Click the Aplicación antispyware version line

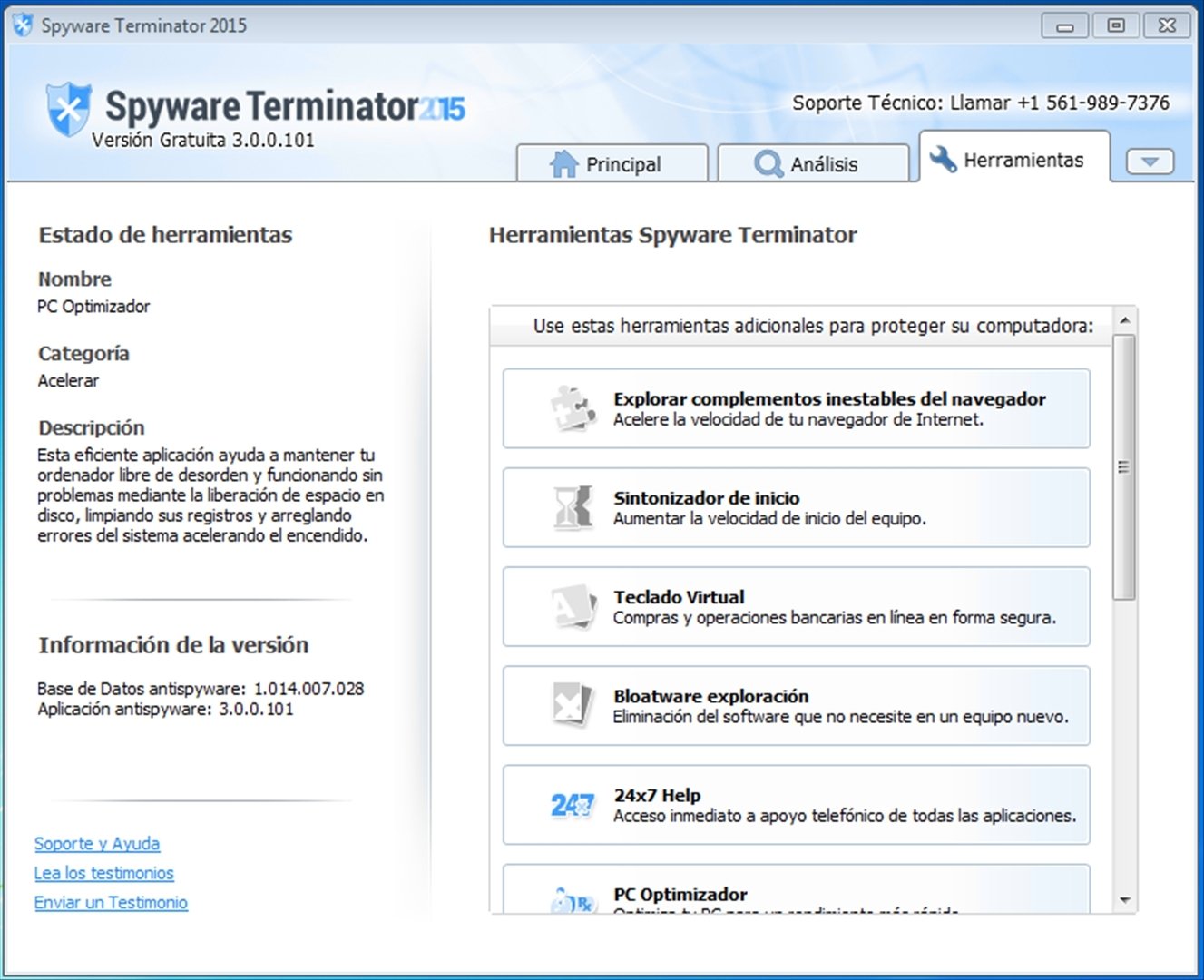click(x=165, y=710)
